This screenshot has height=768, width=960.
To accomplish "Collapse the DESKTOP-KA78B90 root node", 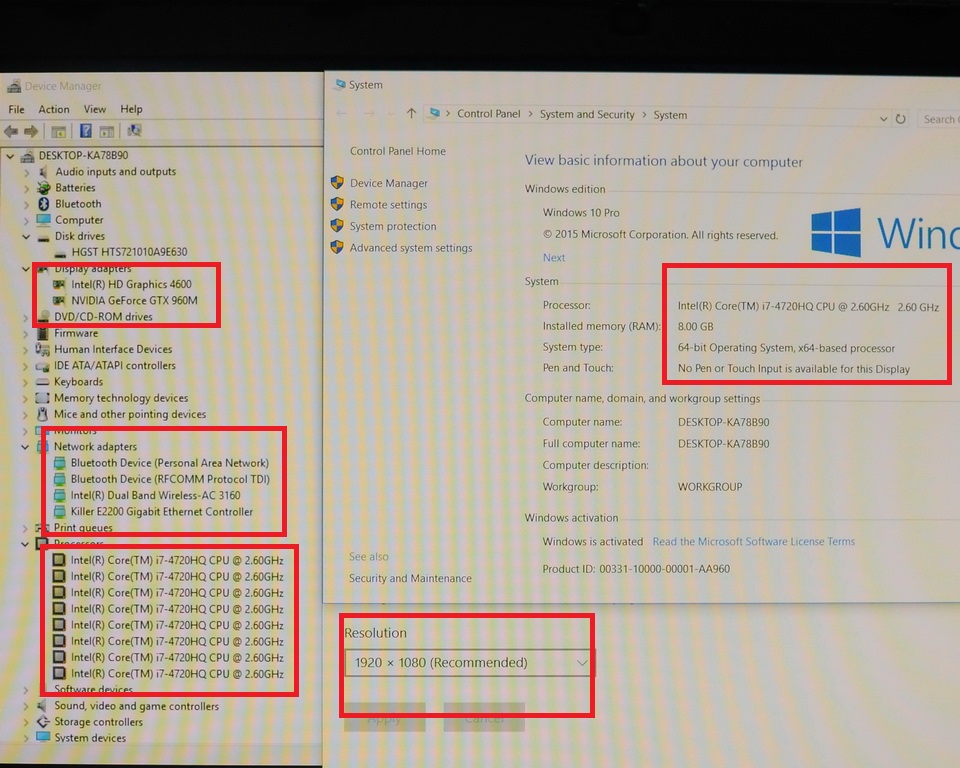I will [10, 156].
